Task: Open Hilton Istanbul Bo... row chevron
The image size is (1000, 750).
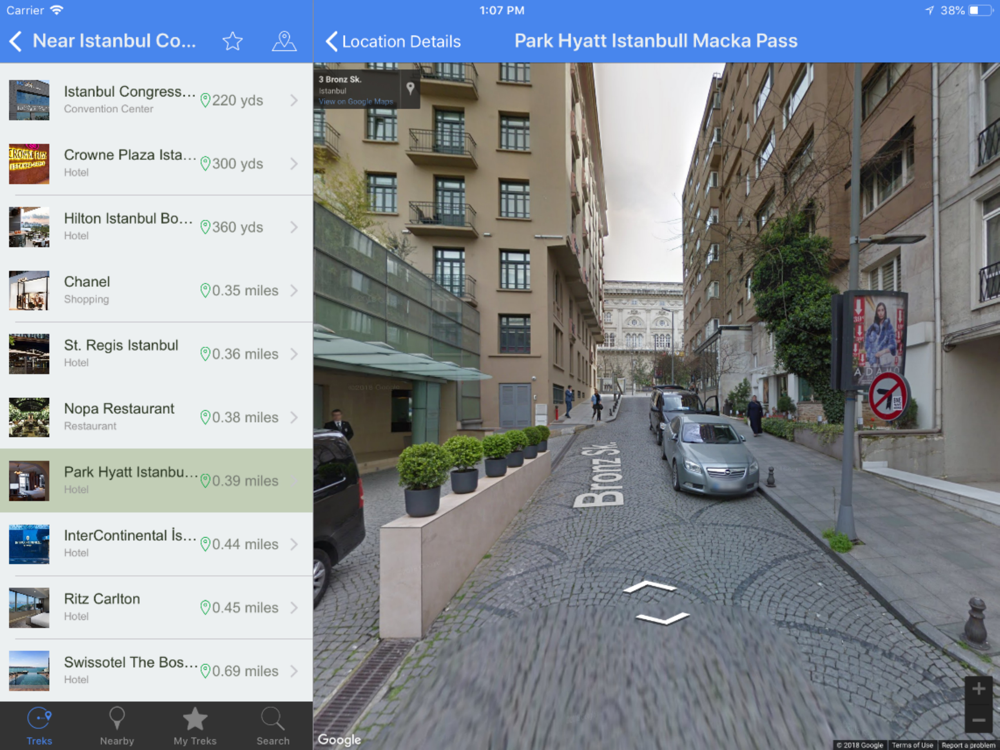Action: coord(294,227)
